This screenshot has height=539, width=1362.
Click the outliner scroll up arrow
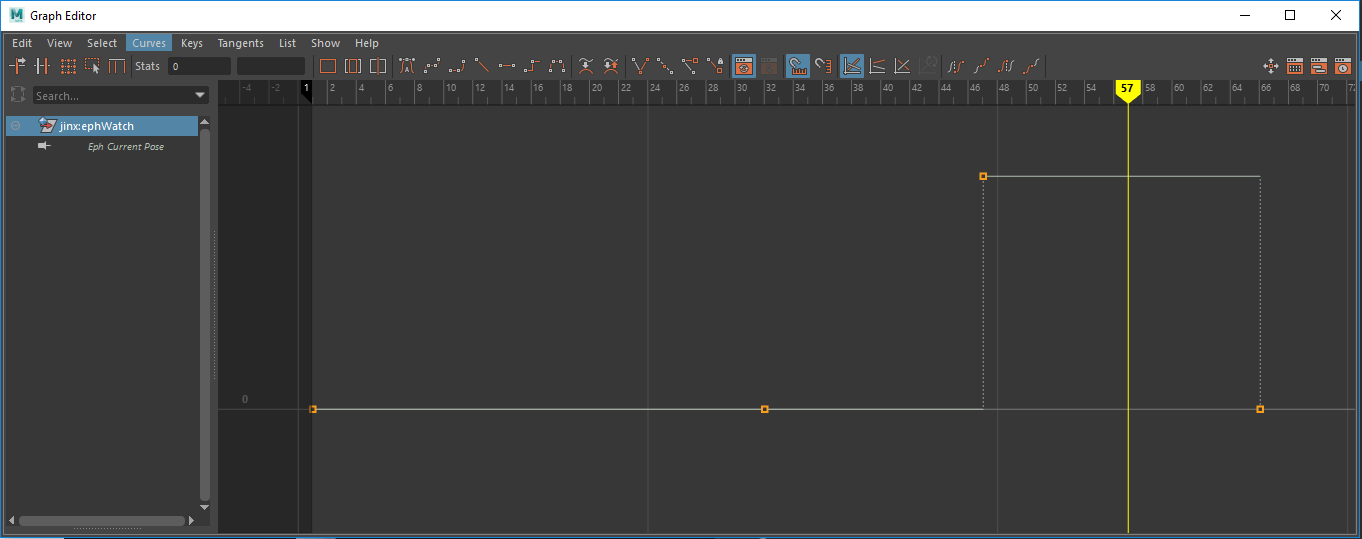[205, 123]
